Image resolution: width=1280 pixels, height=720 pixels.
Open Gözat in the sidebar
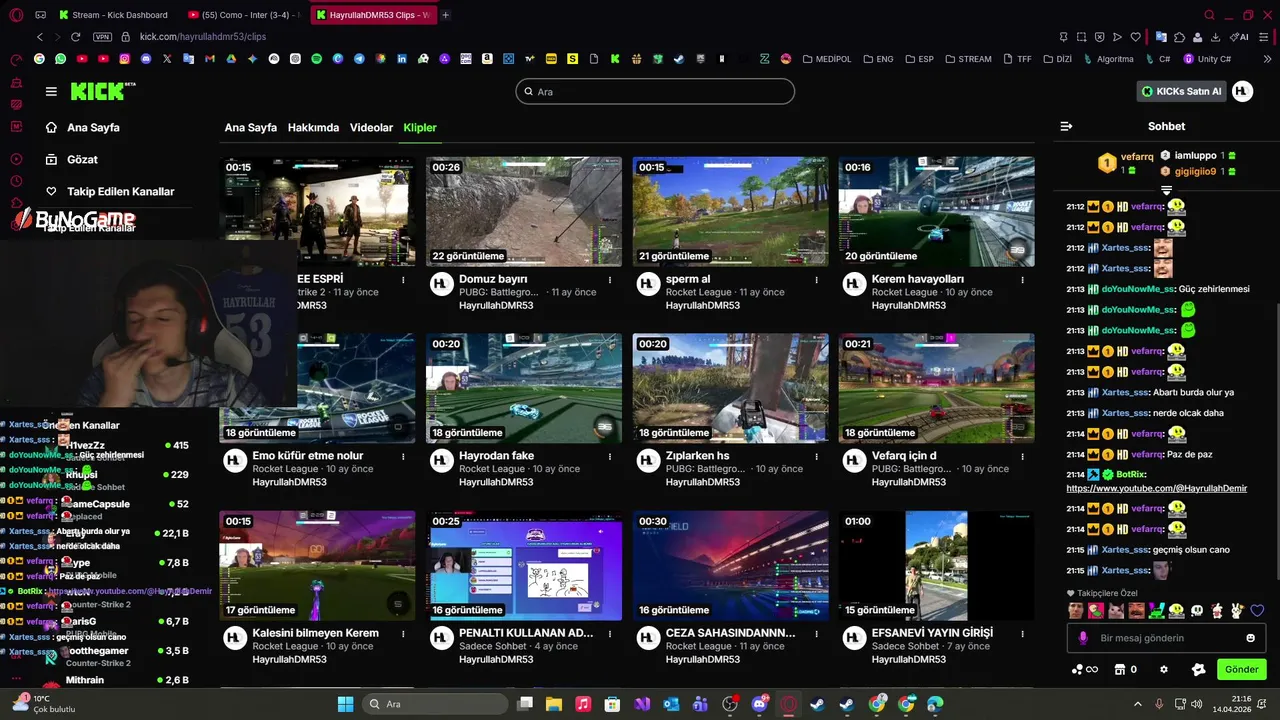point(82,160)
